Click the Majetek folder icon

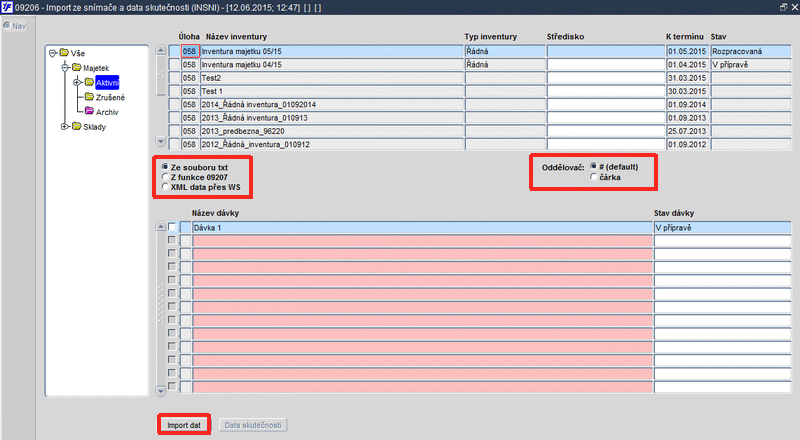coord(77,67)
